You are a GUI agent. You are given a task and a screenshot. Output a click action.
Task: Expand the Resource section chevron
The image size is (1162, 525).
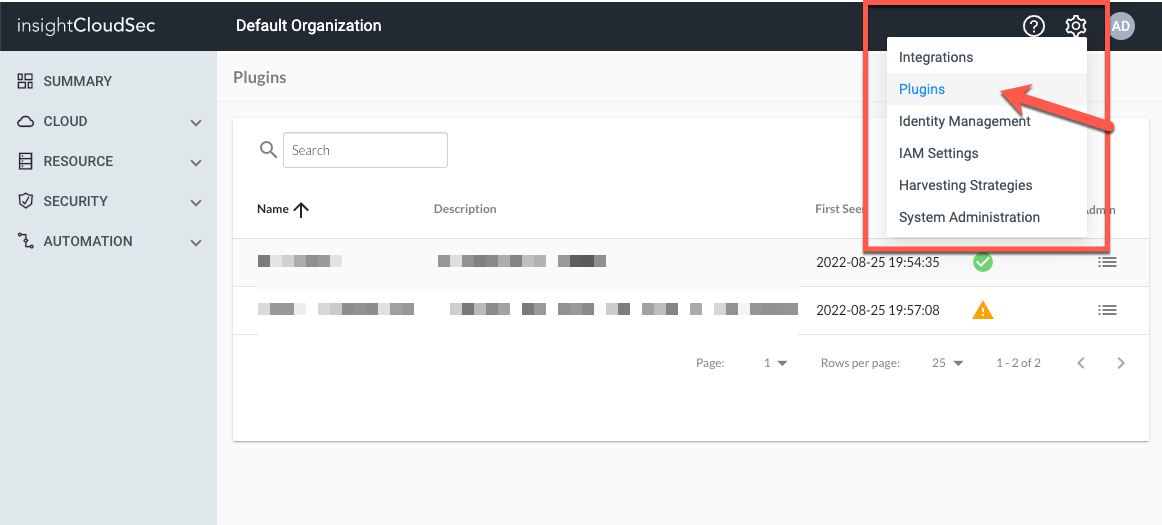(x=196, y=162)
